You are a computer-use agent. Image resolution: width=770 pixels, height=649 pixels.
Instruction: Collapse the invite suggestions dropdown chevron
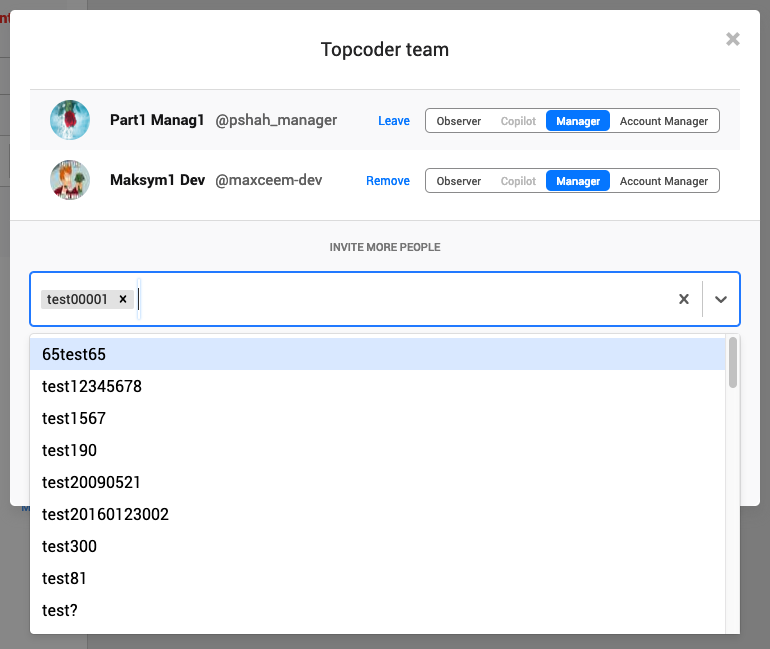click(720, 299)
